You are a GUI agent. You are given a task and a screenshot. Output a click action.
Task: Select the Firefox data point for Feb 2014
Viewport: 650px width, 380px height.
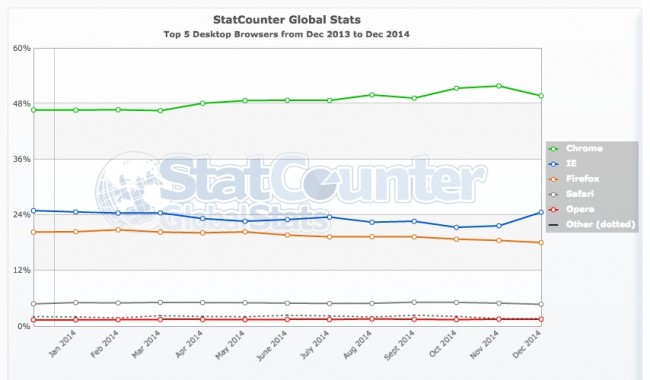118,230
